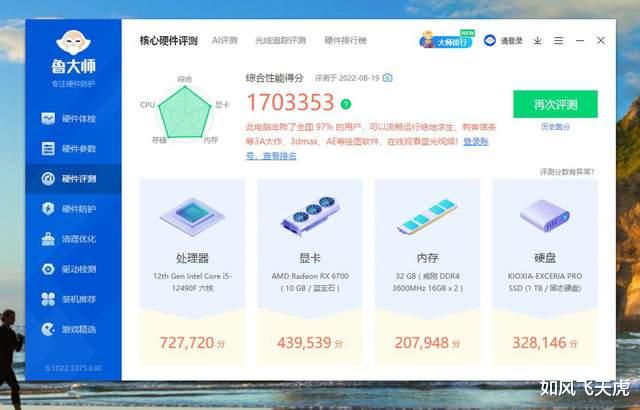Viewport: 640px width, 410px height.
Task: Click the overall score 1703353
Action: 291,102
